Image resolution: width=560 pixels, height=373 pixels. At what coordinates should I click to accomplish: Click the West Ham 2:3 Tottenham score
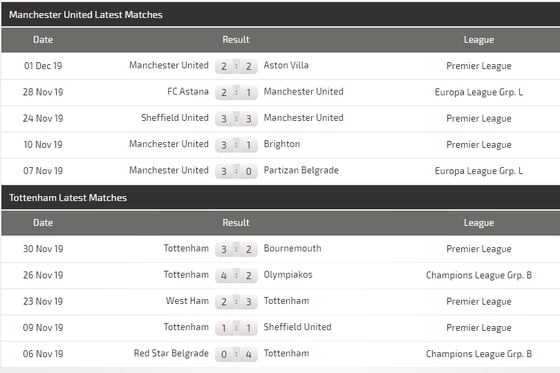(x=236, y=302)
